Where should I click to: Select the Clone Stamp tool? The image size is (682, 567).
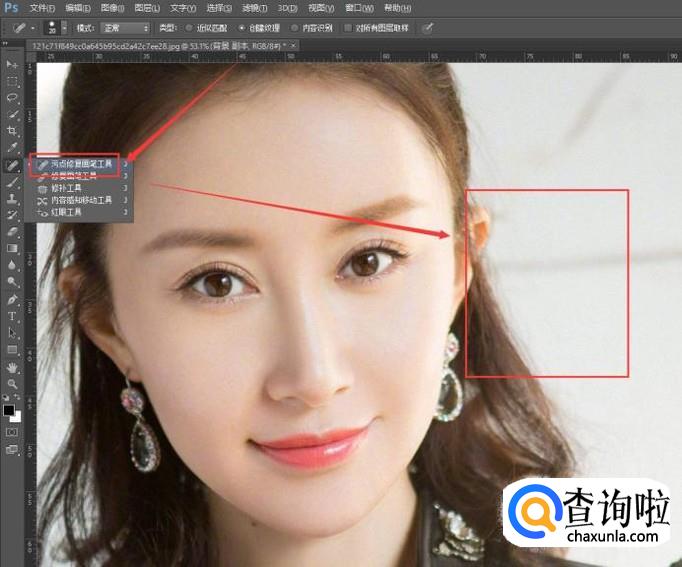(13, 199)
